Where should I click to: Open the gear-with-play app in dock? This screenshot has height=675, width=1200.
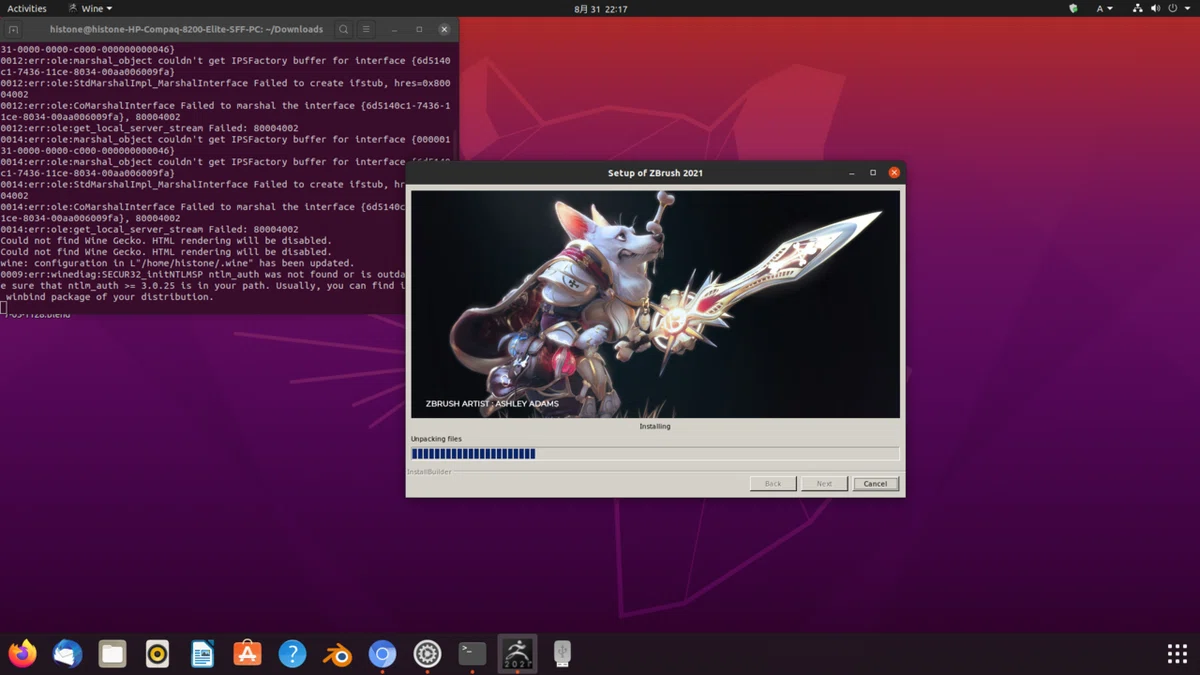(x=427, y=654)
